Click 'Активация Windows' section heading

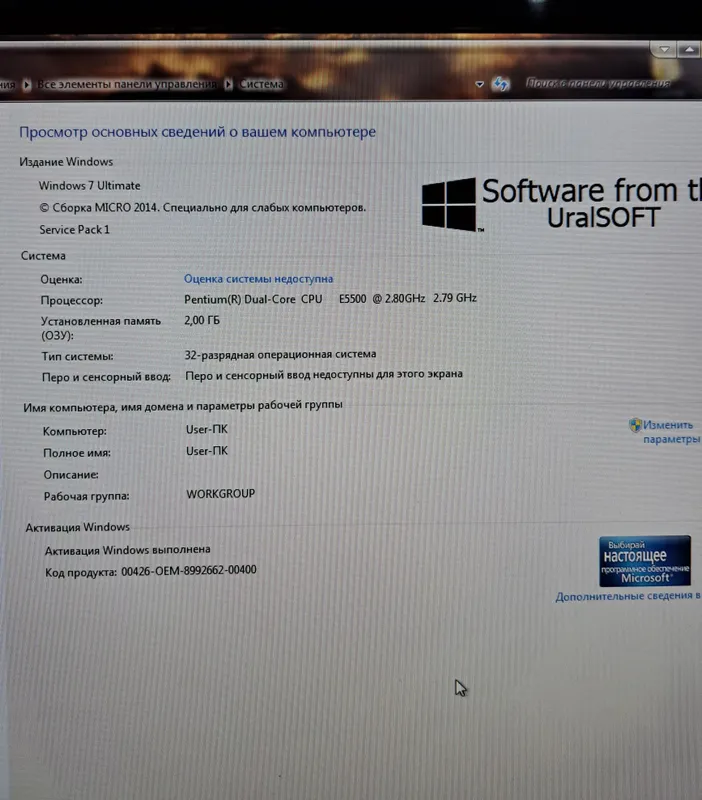tap(78, 527)
